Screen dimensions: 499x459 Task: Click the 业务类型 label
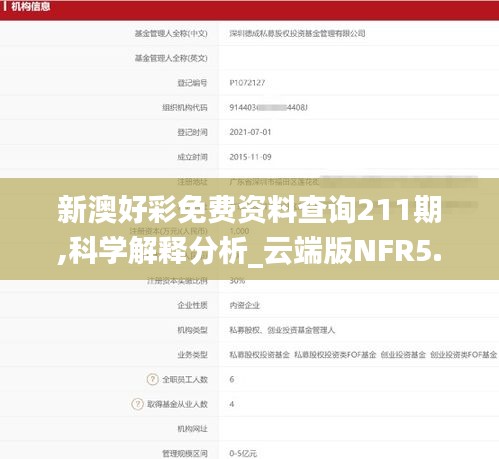[192, 355]
